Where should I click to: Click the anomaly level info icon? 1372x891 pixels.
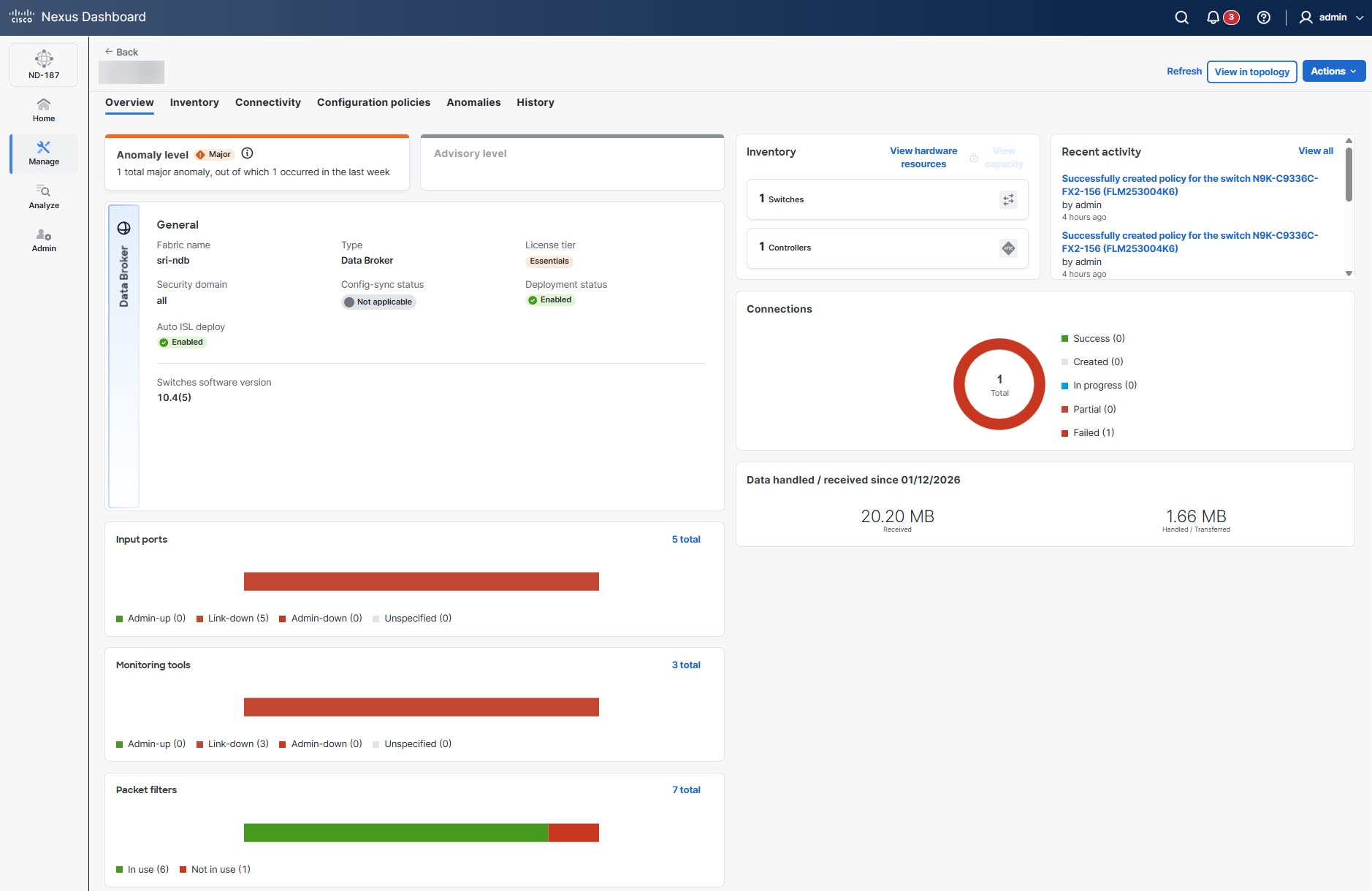(x=247, y=153)
